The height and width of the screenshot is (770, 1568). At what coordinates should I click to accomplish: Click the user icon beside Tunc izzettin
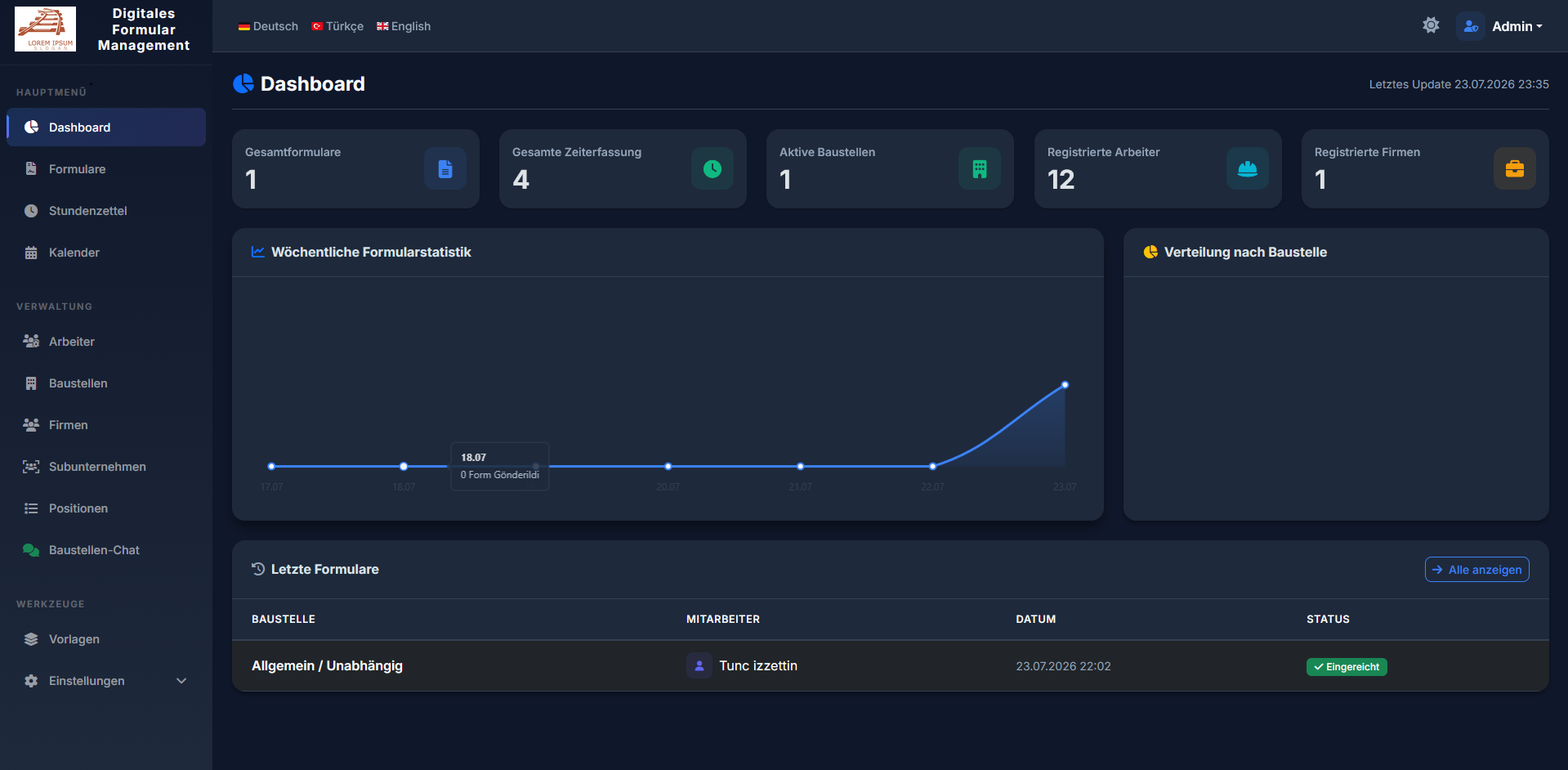699,665
